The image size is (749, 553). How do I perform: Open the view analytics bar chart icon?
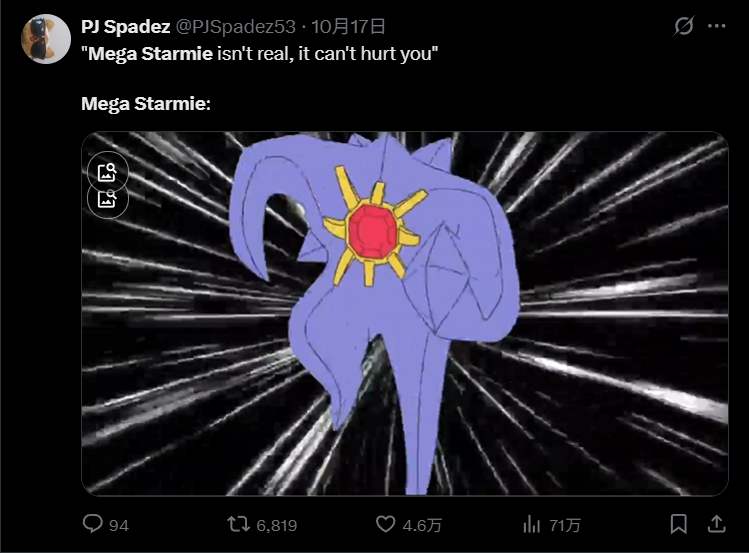[x=531, y=524]
